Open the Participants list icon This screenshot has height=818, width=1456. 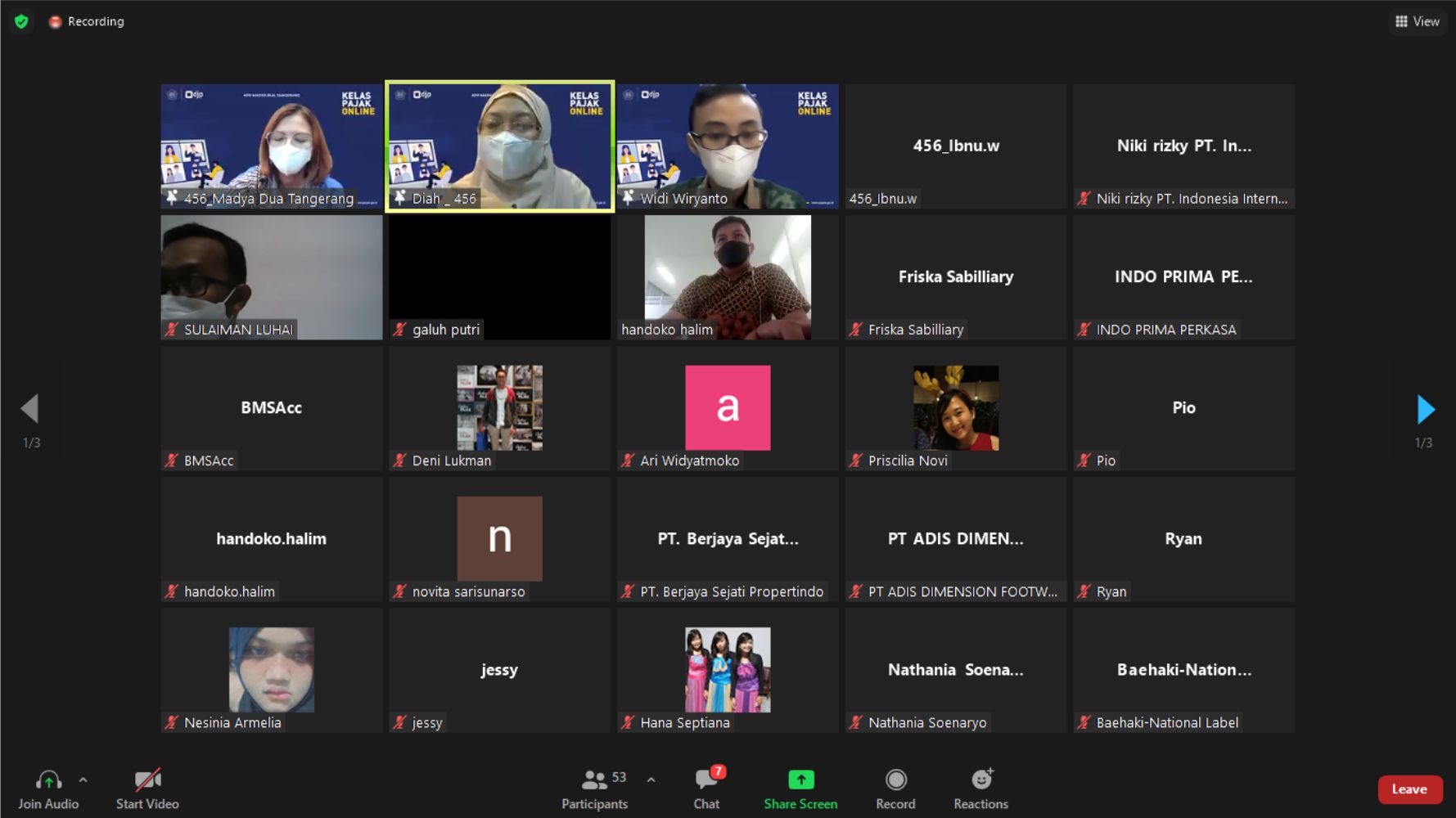click(594, 780)
